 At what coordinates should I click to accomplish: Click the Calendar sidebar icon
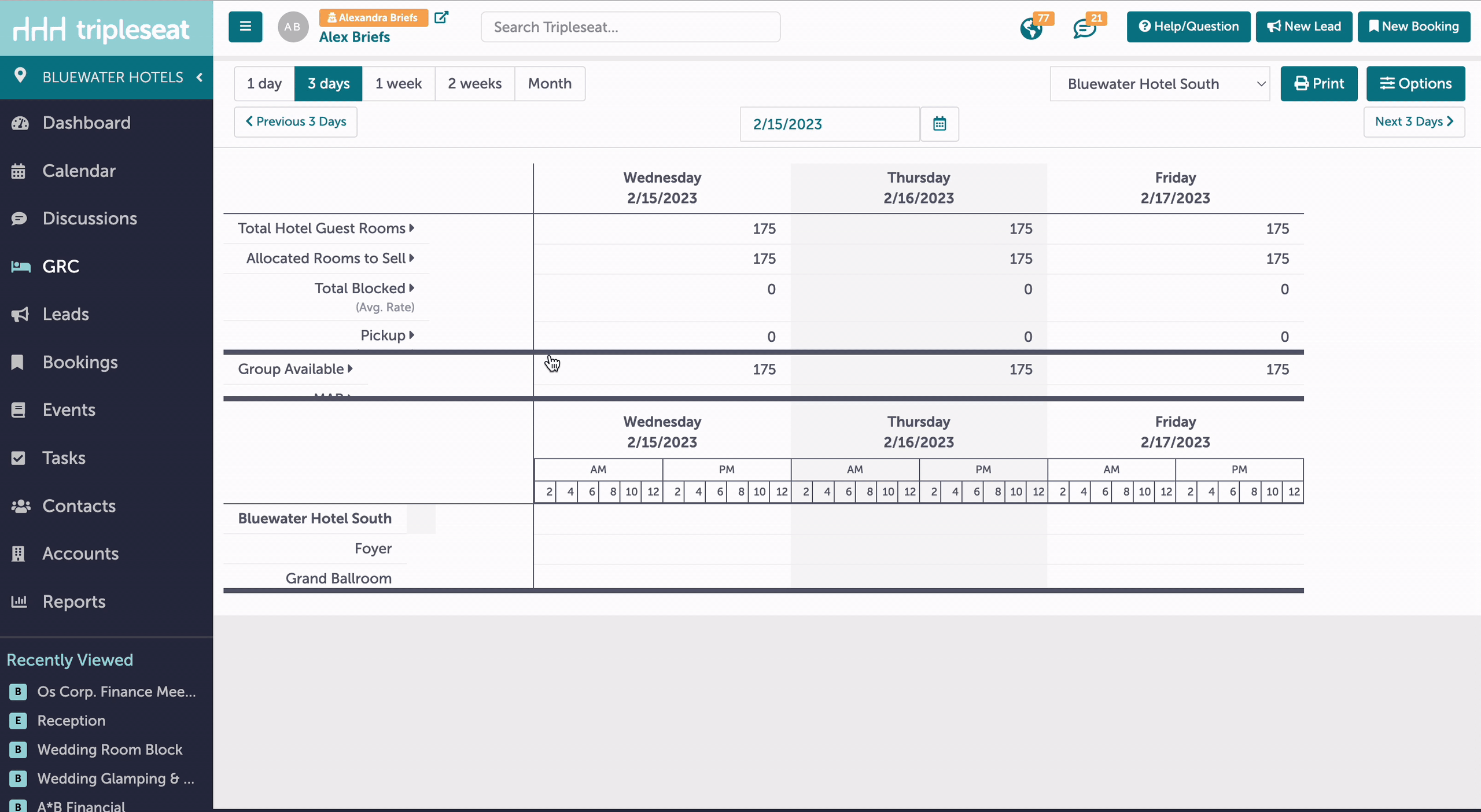click(x=19, y=171)
